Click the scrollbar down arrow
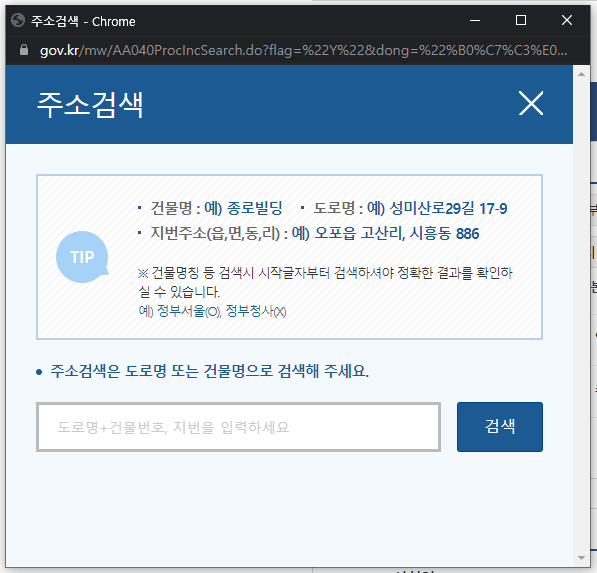Viewport: 597px width, 573px height. 581,558
